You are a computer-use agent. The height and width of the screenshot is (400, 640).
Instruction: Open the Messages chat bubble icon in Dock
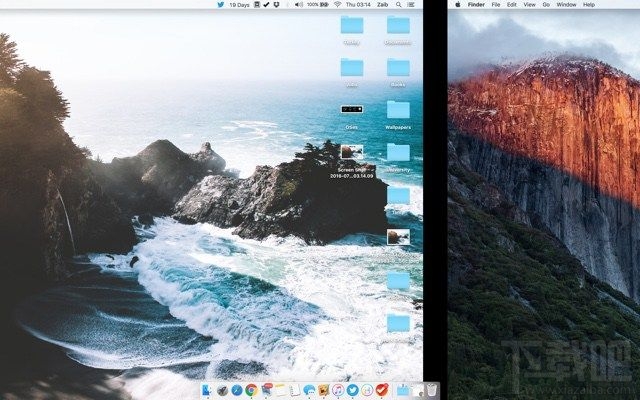309,391
